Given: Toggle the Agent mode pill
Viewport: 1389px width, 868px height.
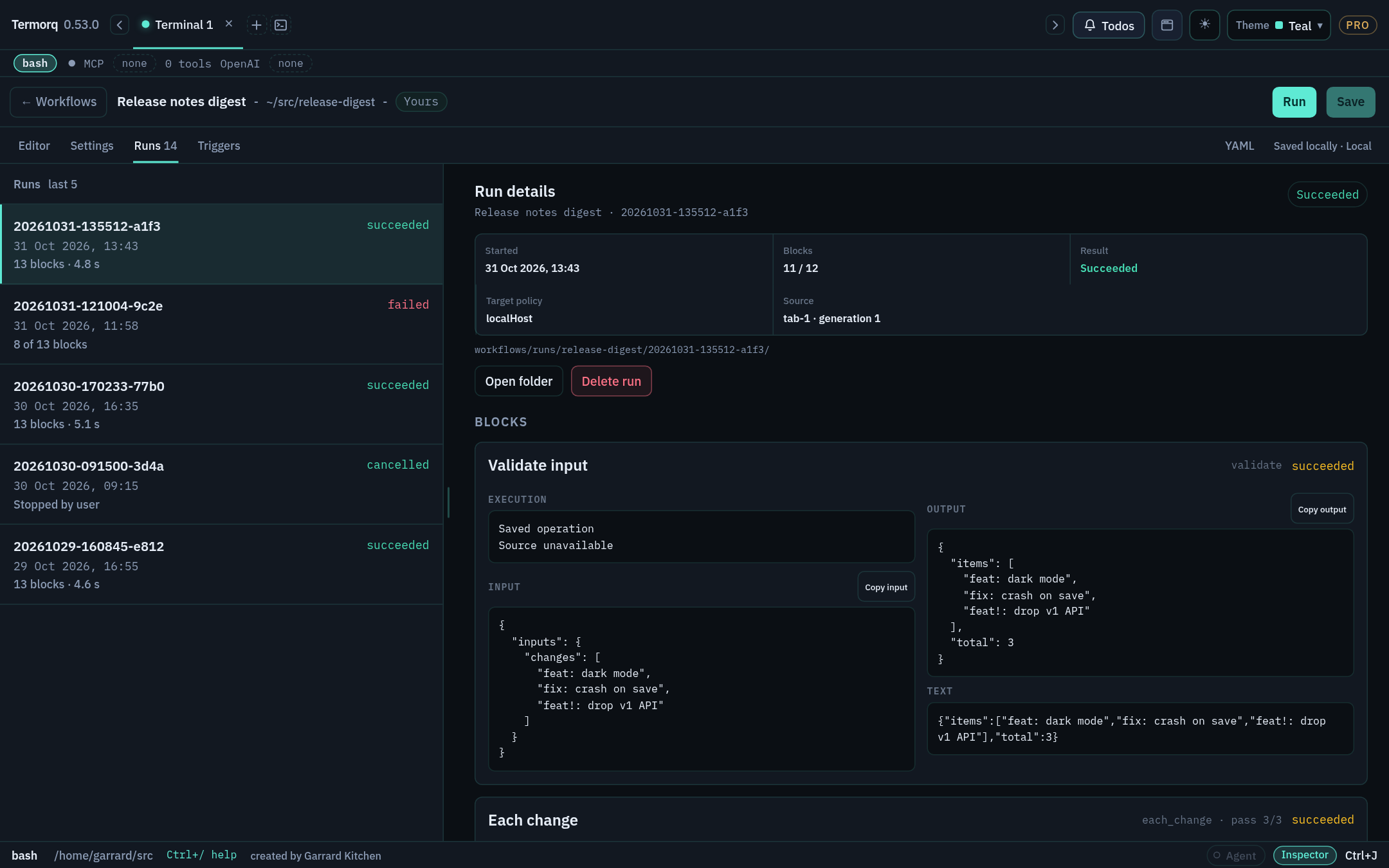Looking at the screenshot, I should pos(1235,856).
